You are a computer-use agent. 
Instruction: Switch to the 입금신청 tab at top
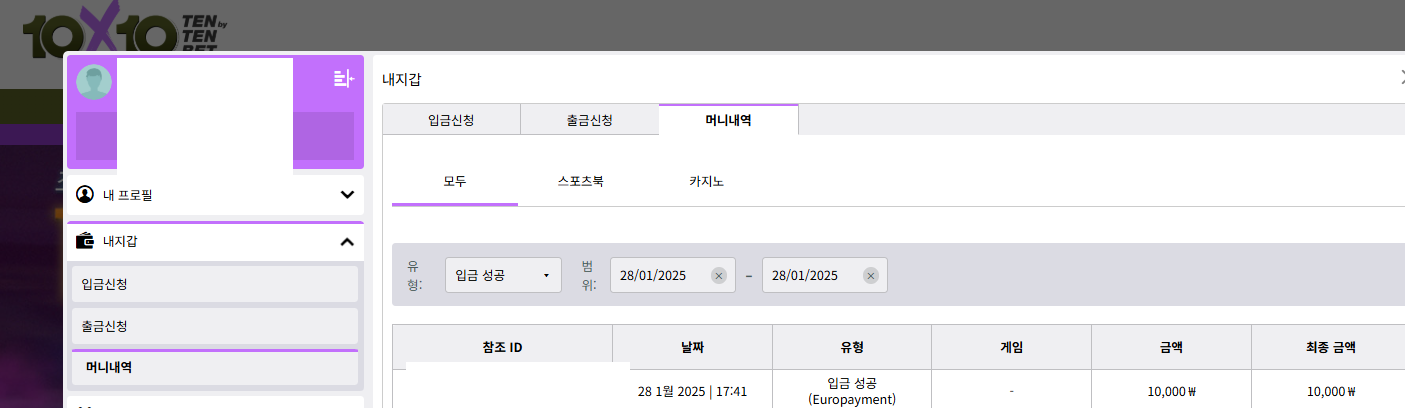point(451,120)
